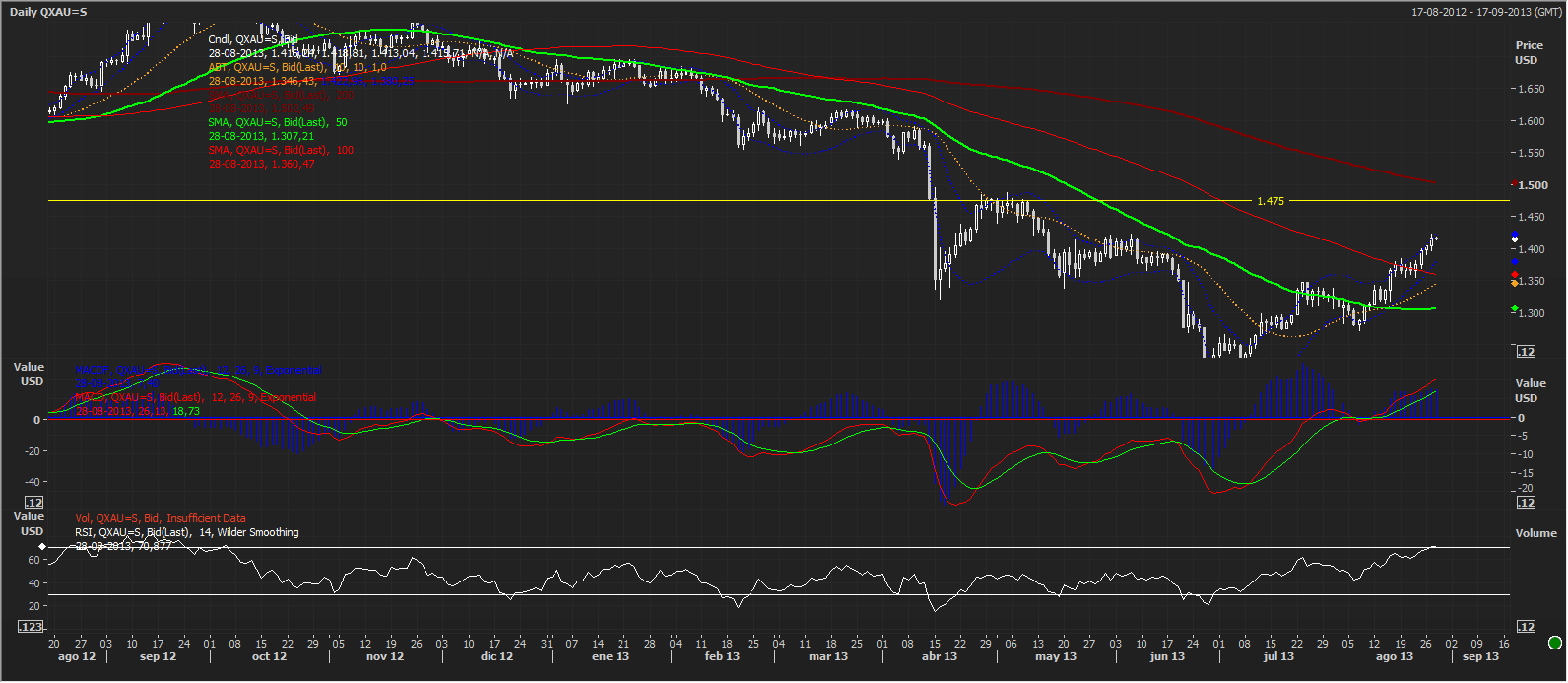Click the white diamond RSI marker on left axis

click(x=42, y=546)
